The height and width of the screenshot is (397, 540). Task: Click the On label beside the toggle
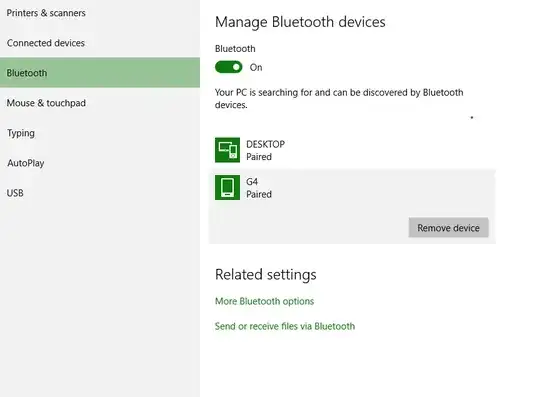pos(256,67)
